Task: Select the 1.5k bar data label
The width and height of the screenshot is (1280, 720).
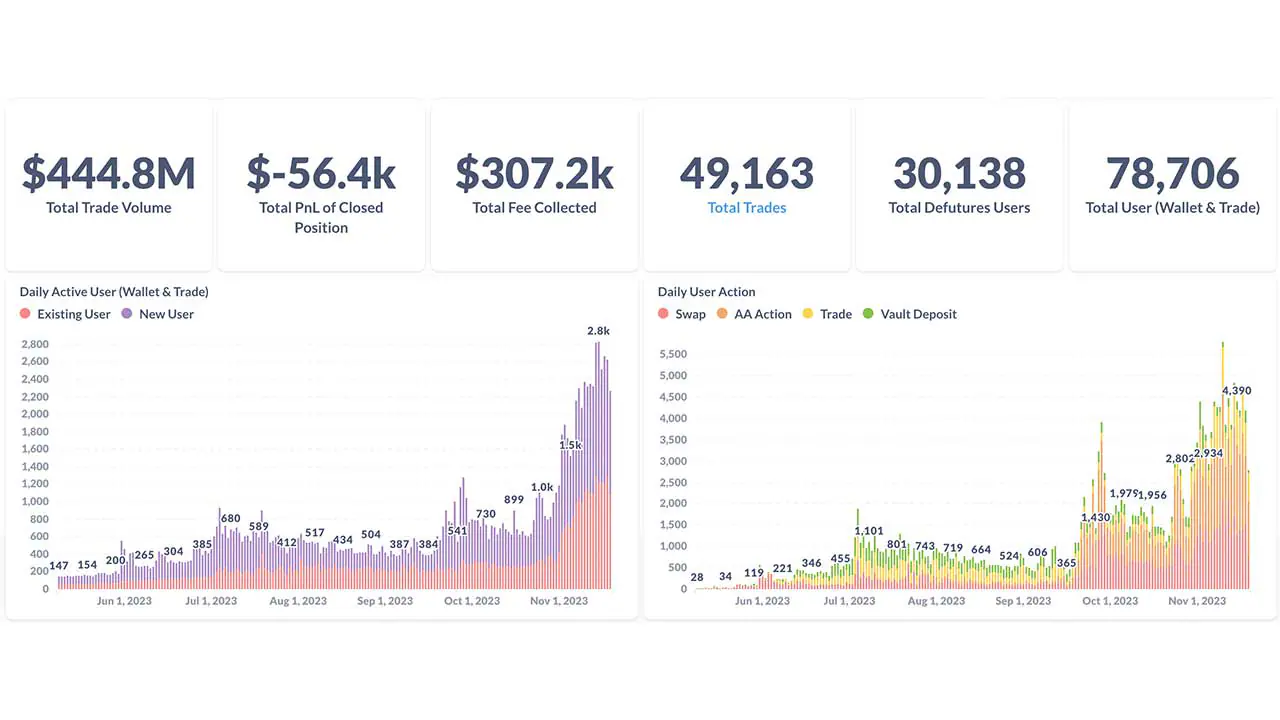Action: tap(570, 444)
